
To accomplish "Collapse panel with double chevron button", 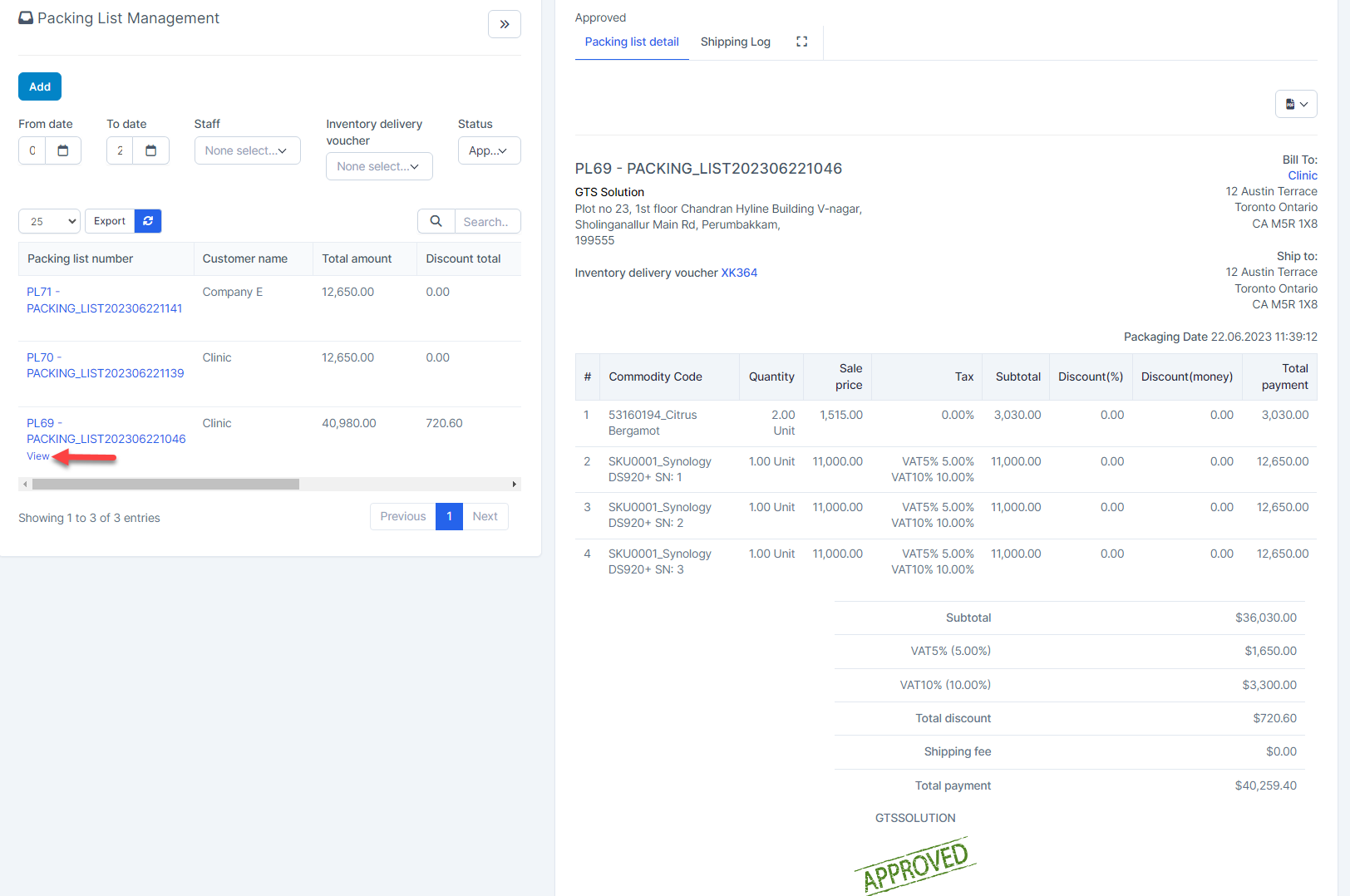I will click(504, 24).
